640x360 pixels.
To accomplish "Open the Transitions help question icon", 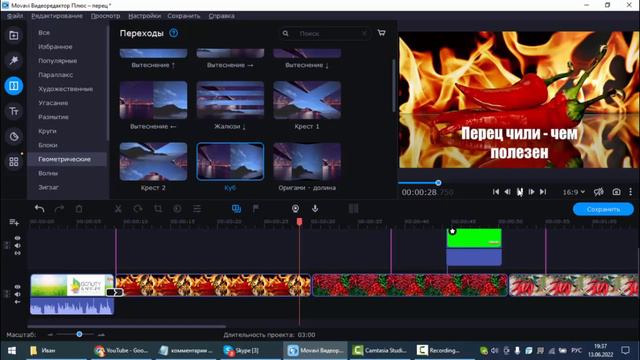I will (173, 33).
